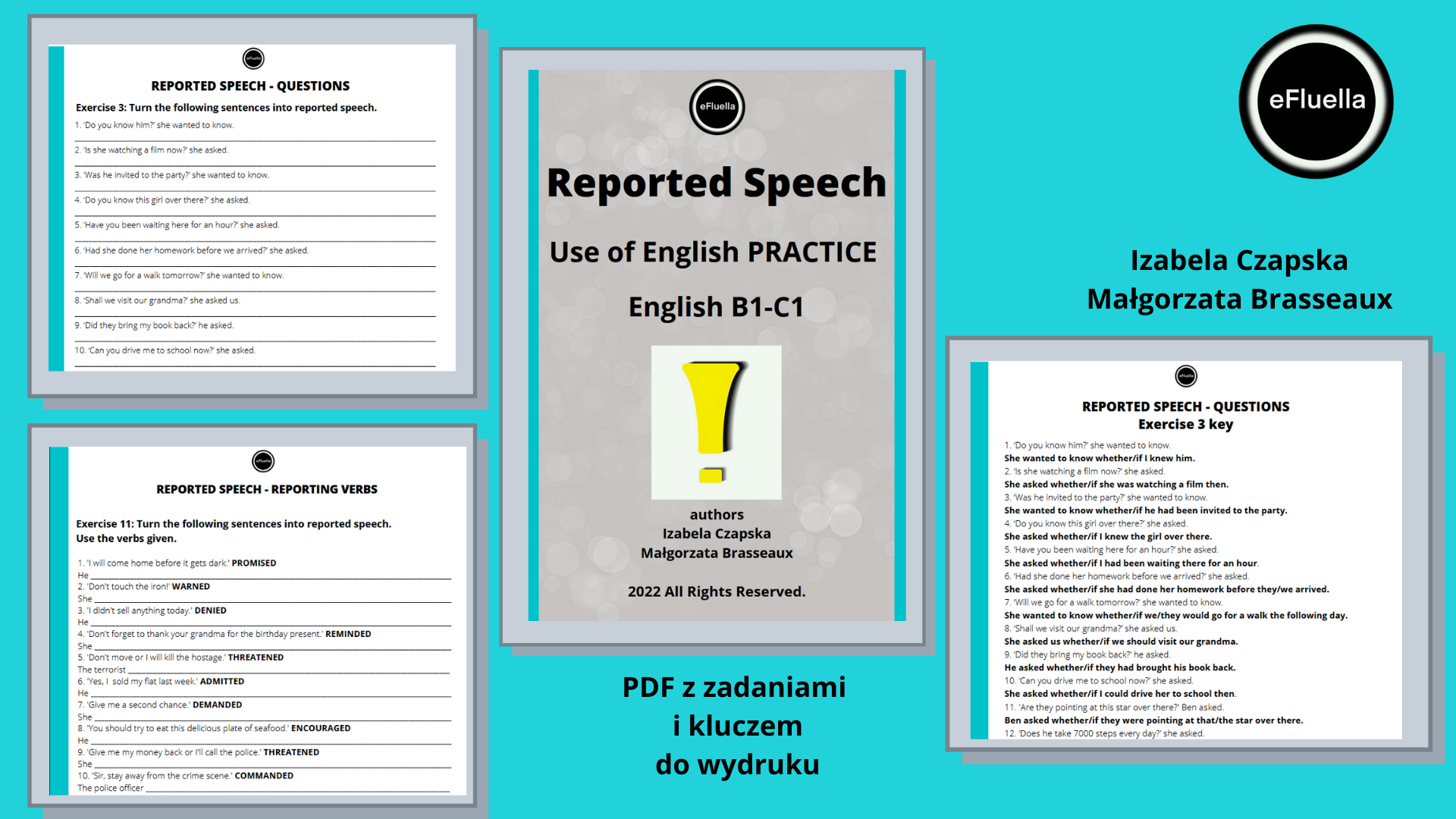Image resolution: width=1456 pixels, height=819 pixels.
Task: Click small logo atop Exercise 3 worksheet
Action: [x=253, y=58]
